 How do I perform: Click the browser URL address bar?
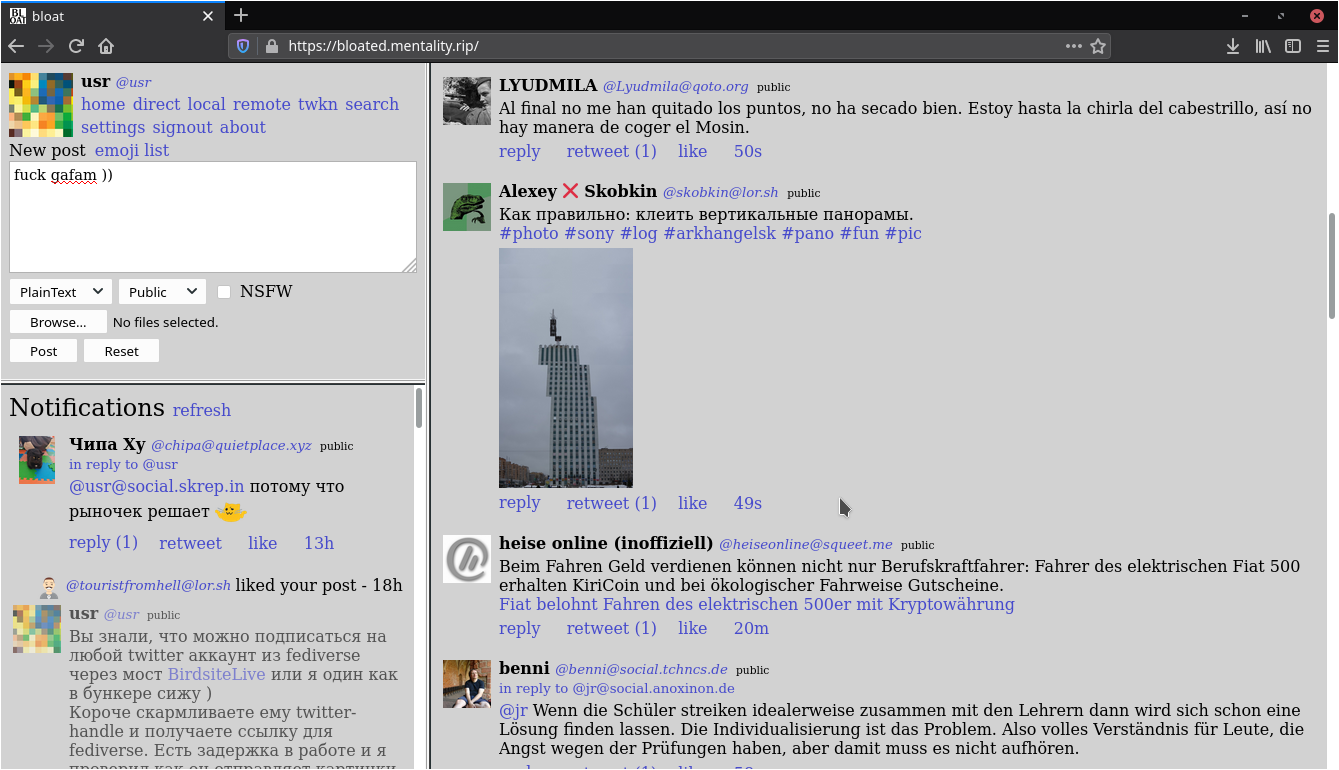click(670, 46)
